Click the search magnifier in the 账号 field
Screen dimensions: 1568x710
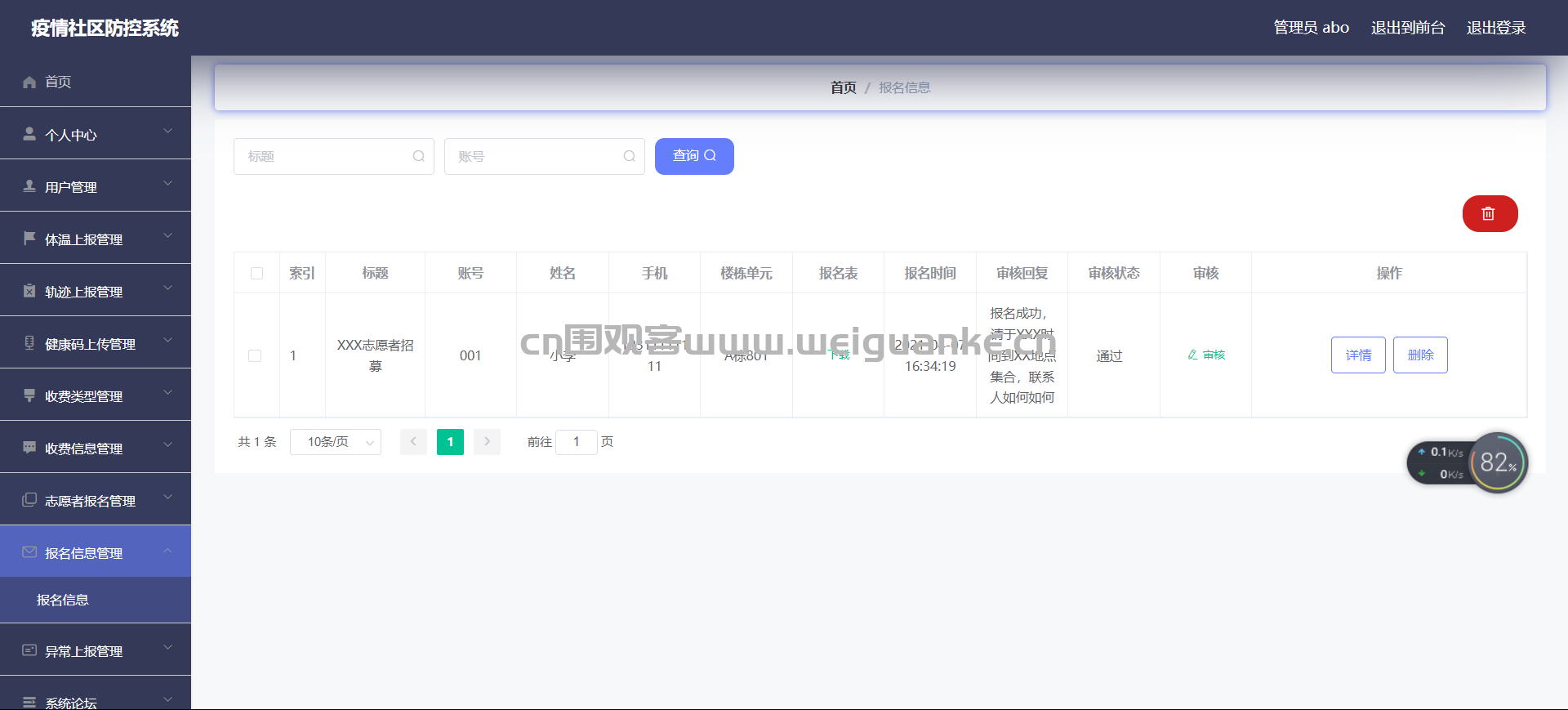[x=629, y=156]
